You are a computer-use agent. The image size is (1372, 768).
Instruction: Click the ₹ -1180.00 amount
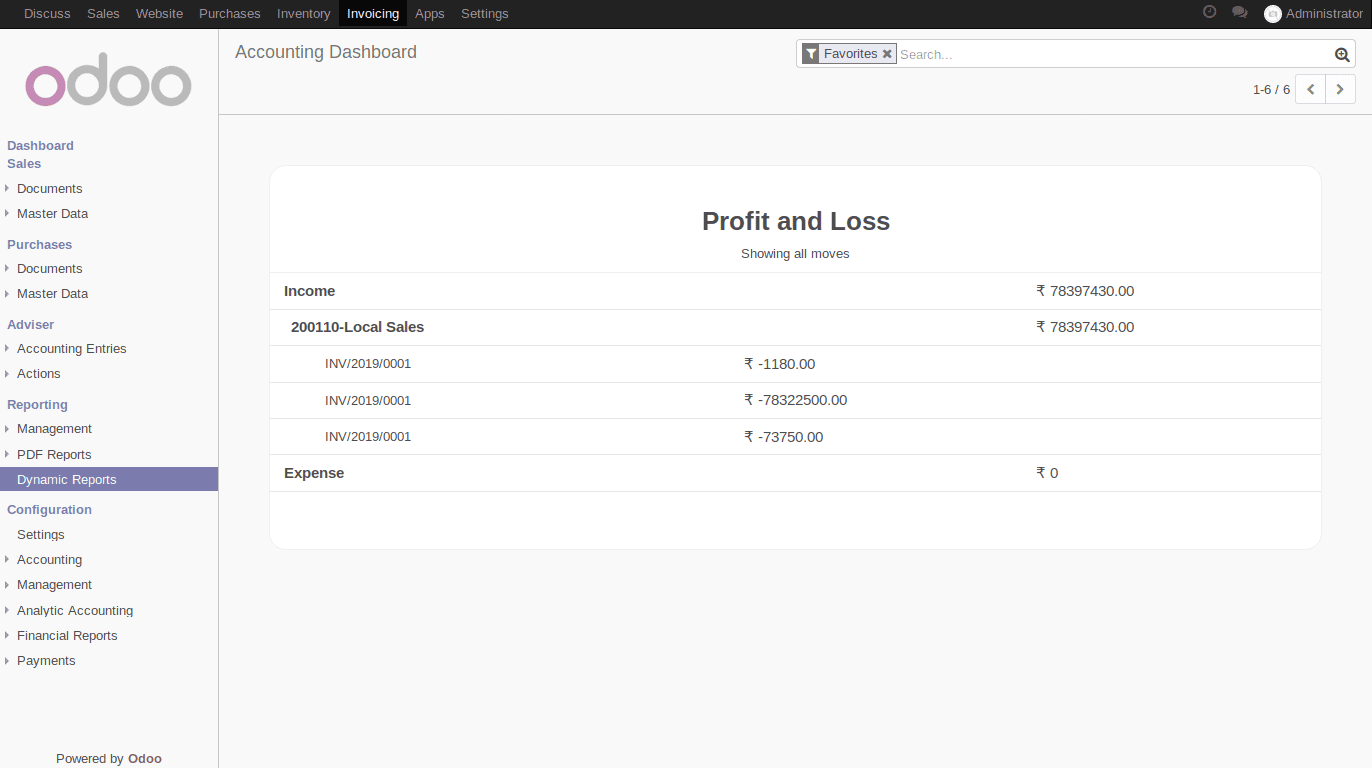780,364
